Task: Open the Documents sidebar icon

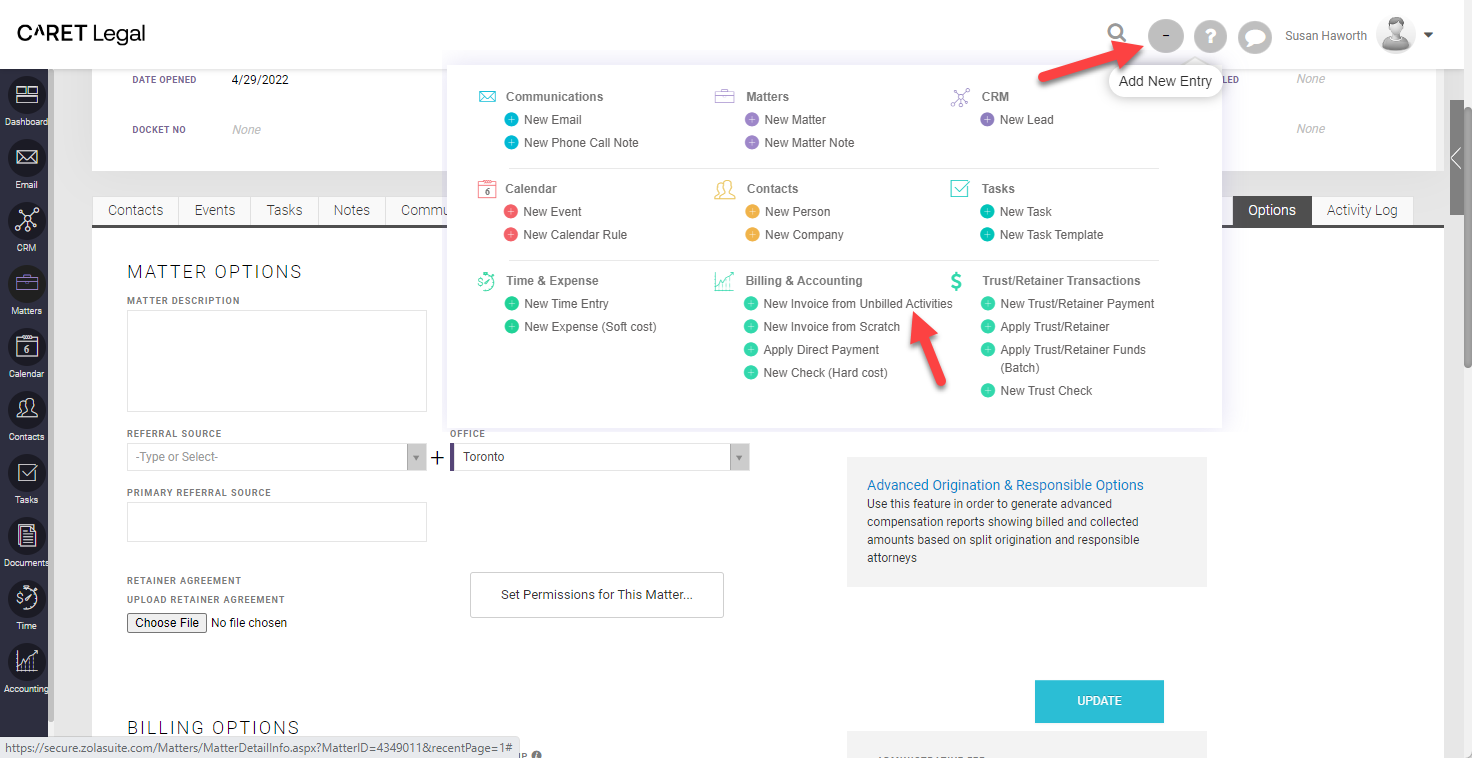Action: (27, 536)
